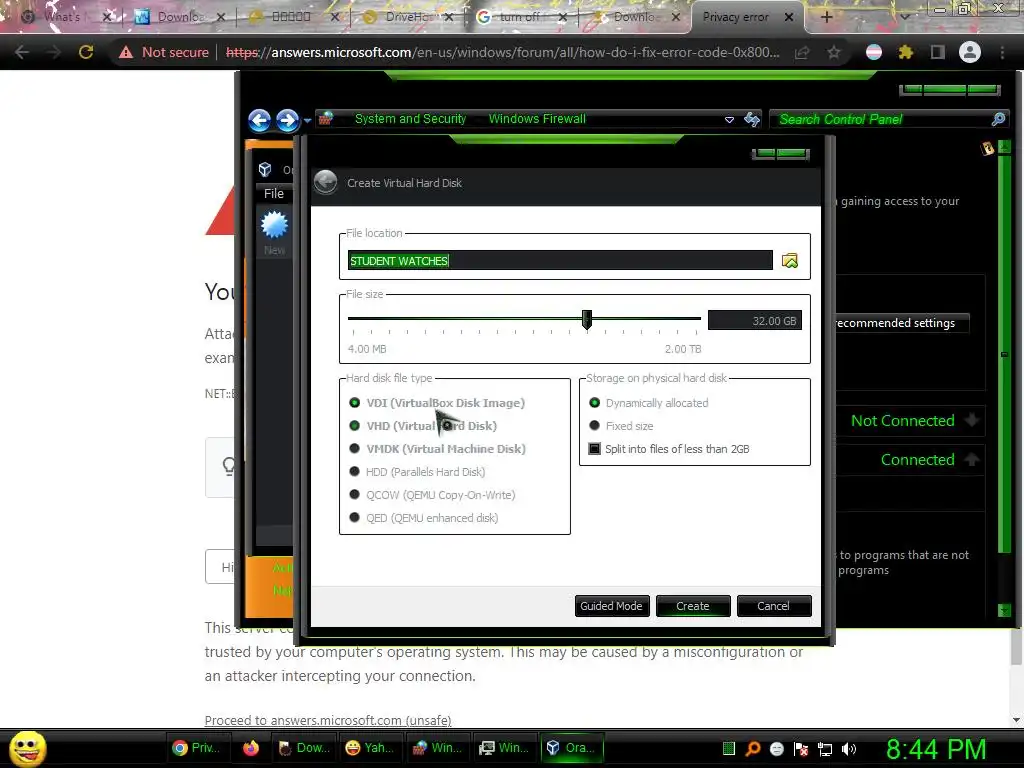Click the speaker volume tray icon
Image resolution: width=1024 pixels, height=768 pixels.
click(x=848, y=749)
